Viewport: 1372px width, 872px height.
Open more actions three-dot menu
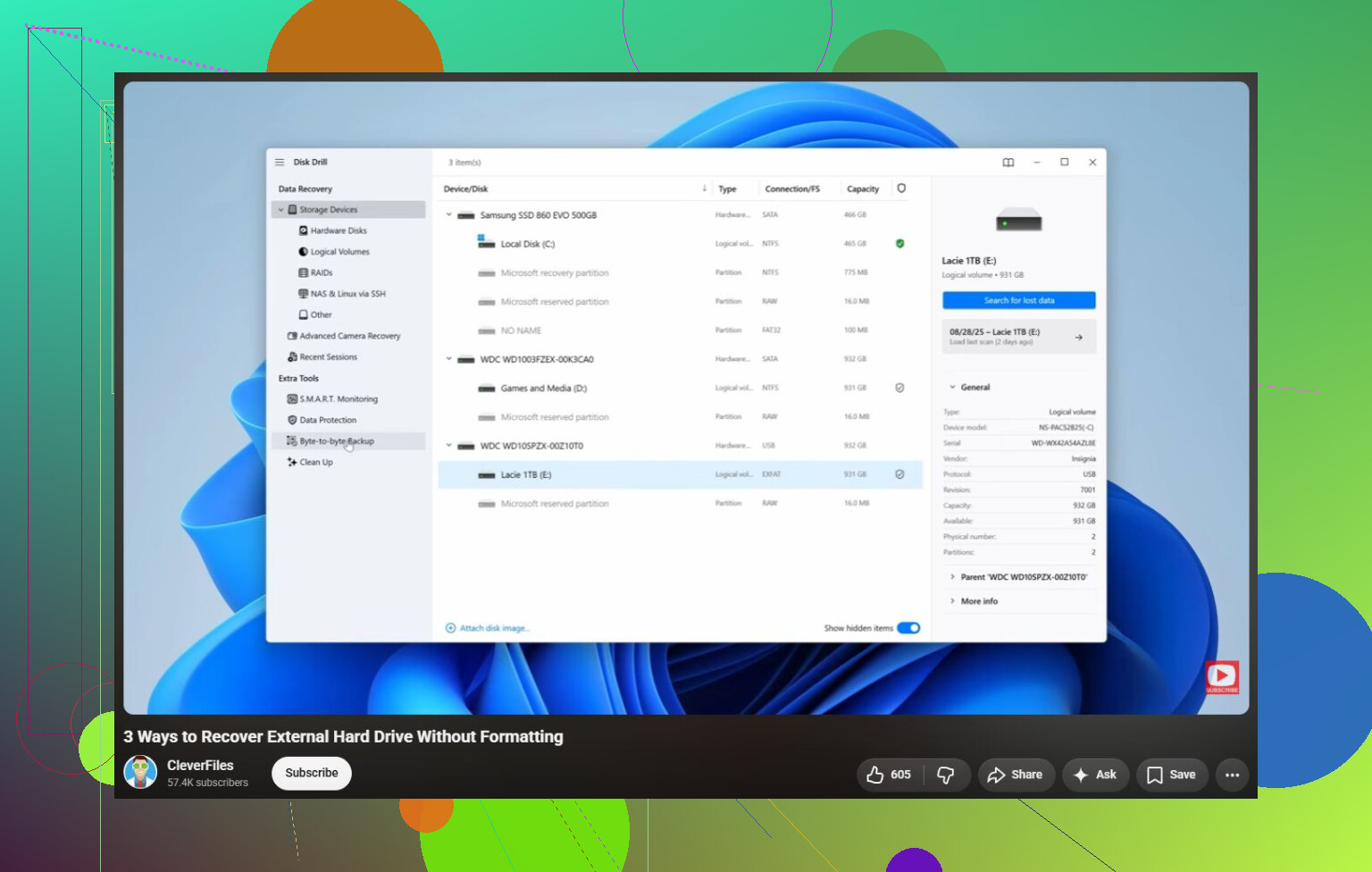pyautogui.click(x=1233, y=775)
